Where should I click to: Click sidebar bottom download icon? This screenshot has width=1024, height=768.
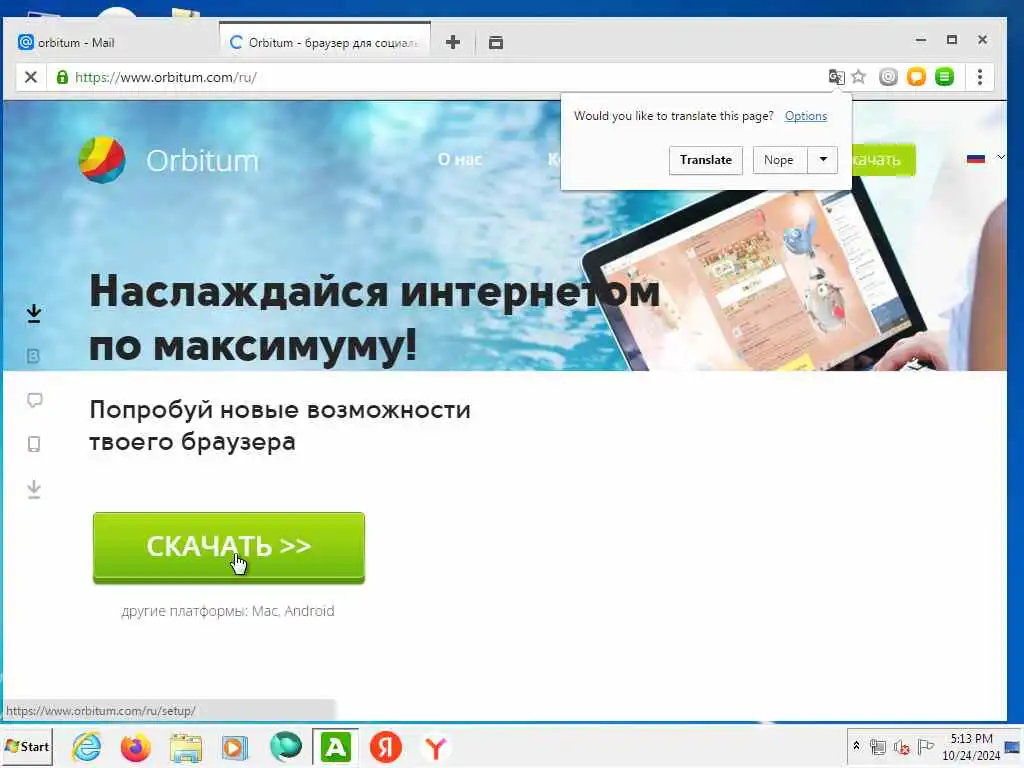click(34, 488)
